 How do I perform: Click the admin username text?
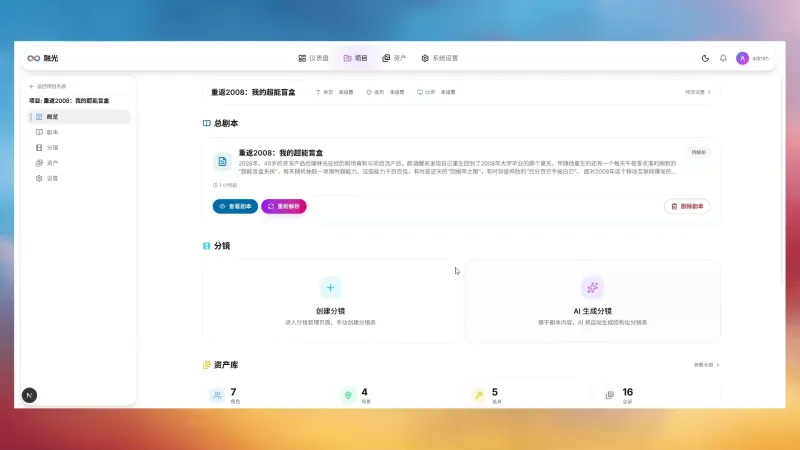(x=760, y=58)
